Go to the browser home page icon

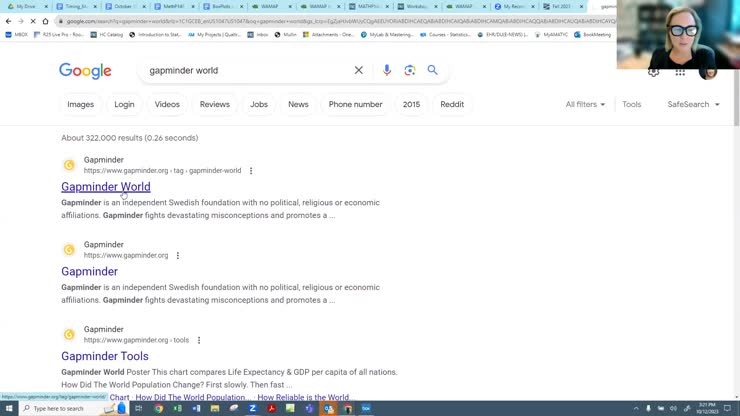(x=45, y=21)
